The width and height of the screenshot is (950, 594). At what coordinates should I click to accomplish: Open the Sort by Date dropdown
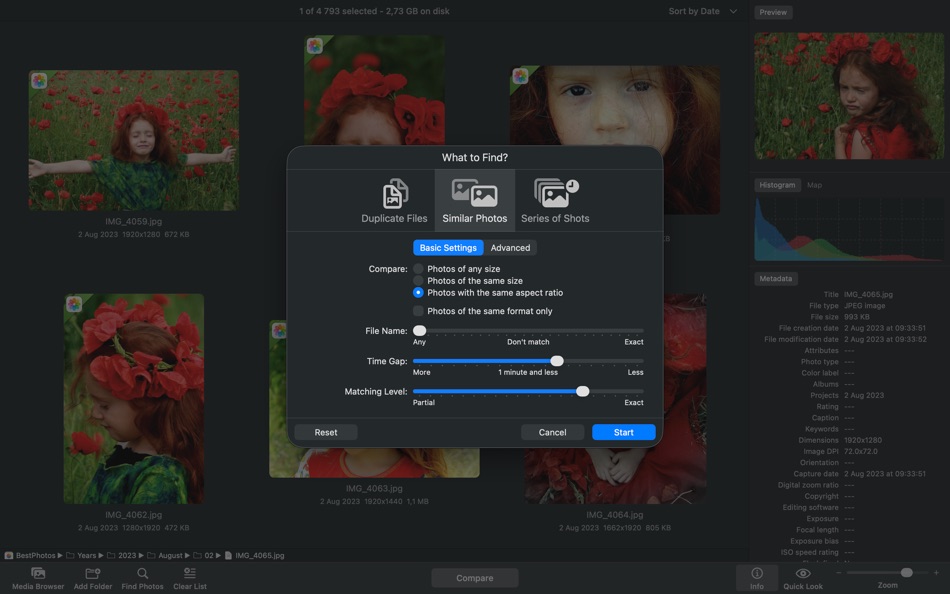698,11
